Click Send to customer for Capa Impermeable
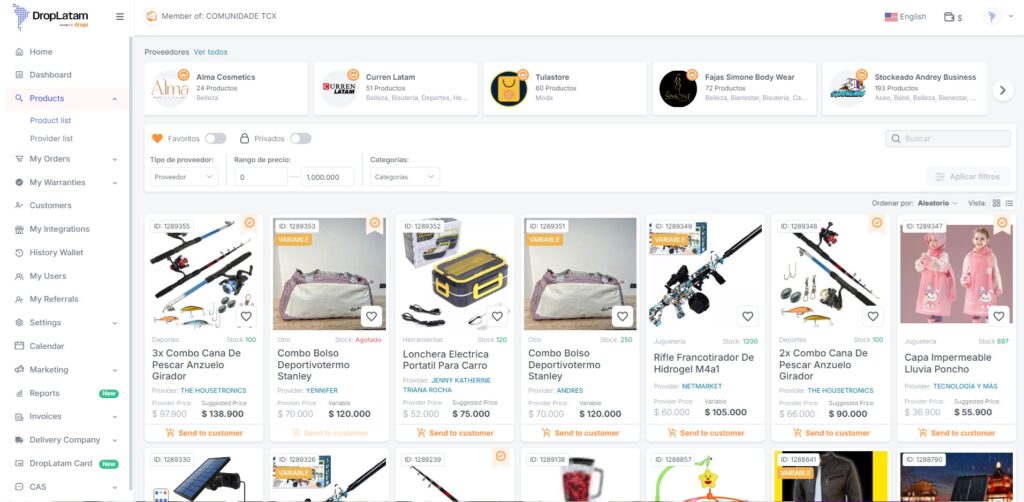 pyautogui.click(x=957, y=433)
